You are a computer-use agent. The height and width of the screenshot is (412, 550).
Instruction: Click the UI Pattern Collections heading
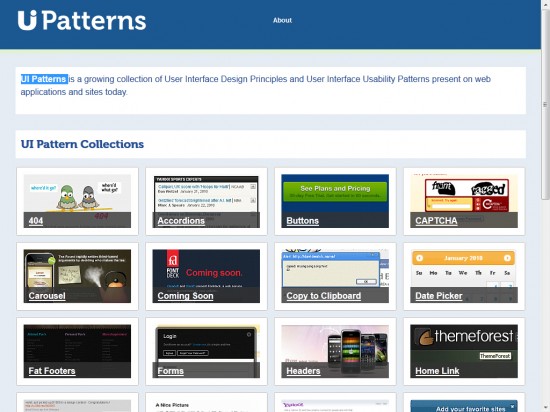click(x=82, y=144)
